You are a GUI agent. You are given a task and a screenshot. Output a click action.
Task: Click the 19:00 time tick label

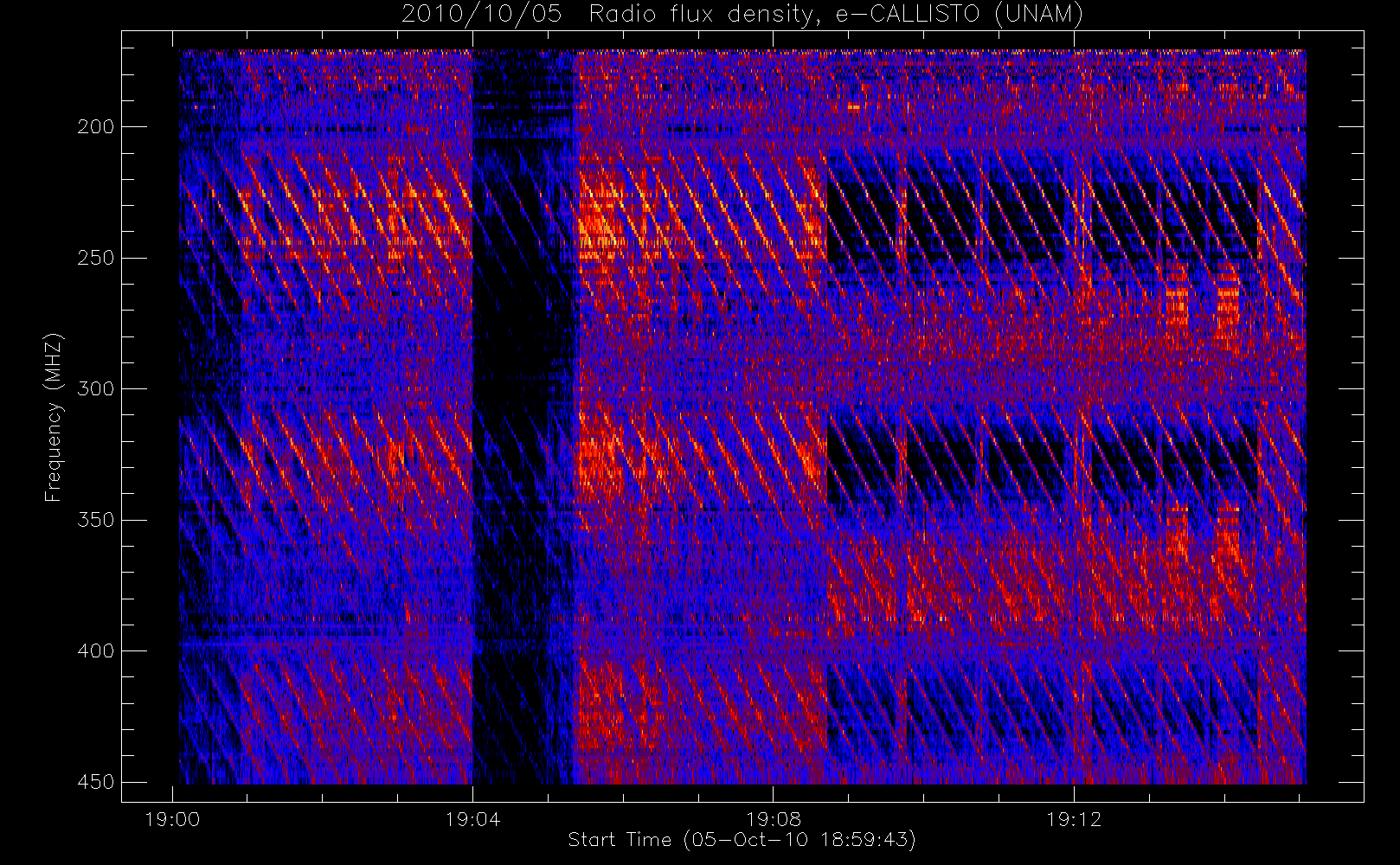tap(172, 819)
